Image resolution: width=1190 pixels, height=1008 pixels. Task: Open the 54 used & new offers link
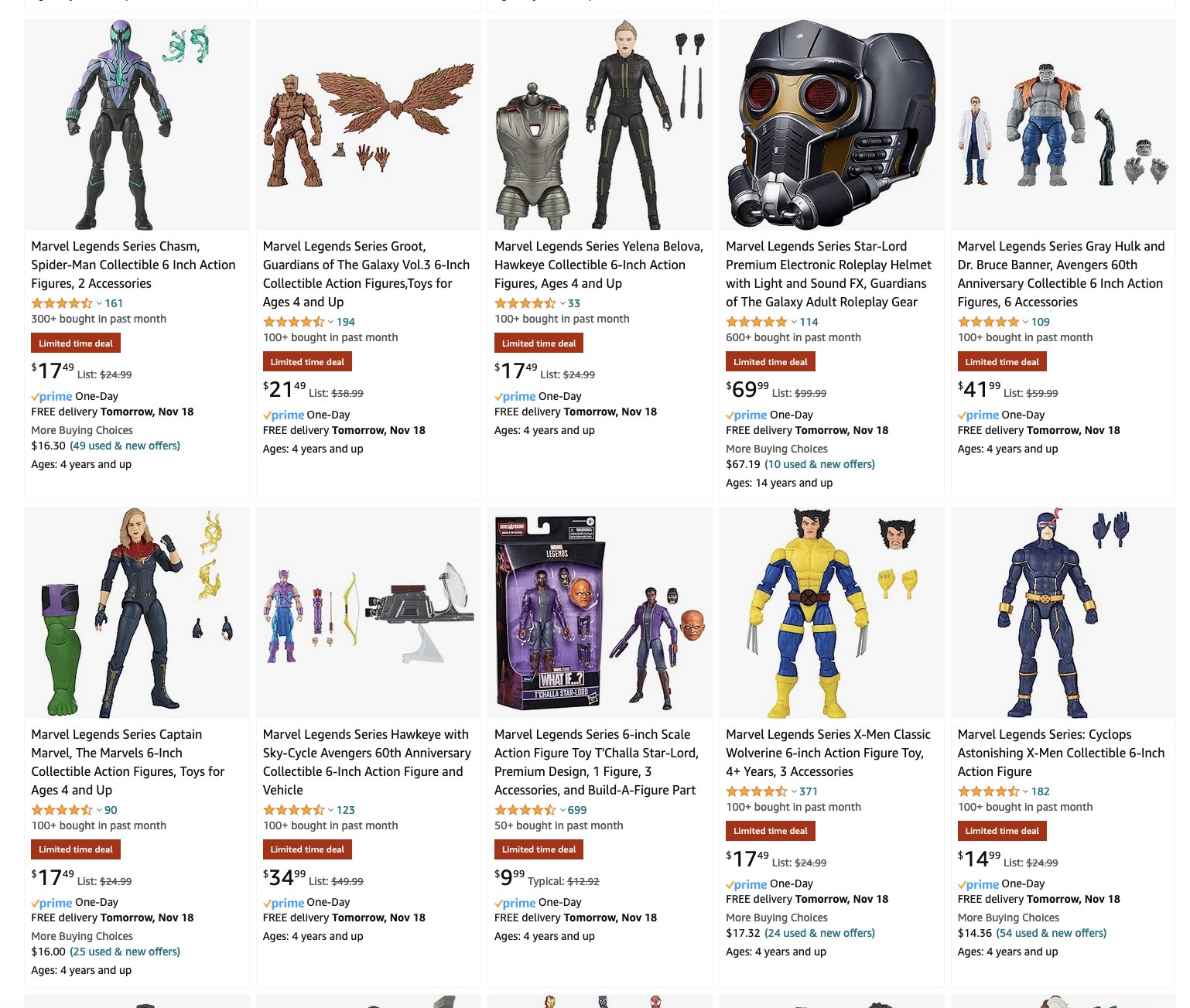point(1051,933)
